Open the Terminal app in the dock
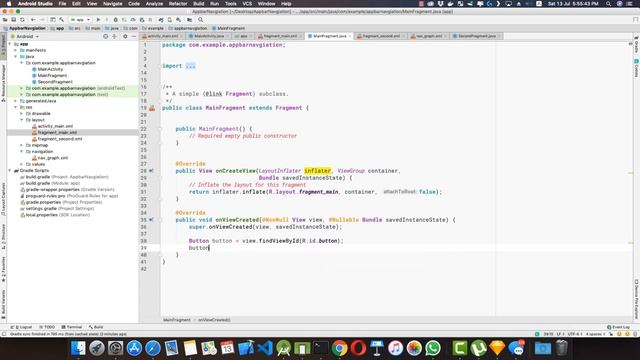 (x=320, y=348)
